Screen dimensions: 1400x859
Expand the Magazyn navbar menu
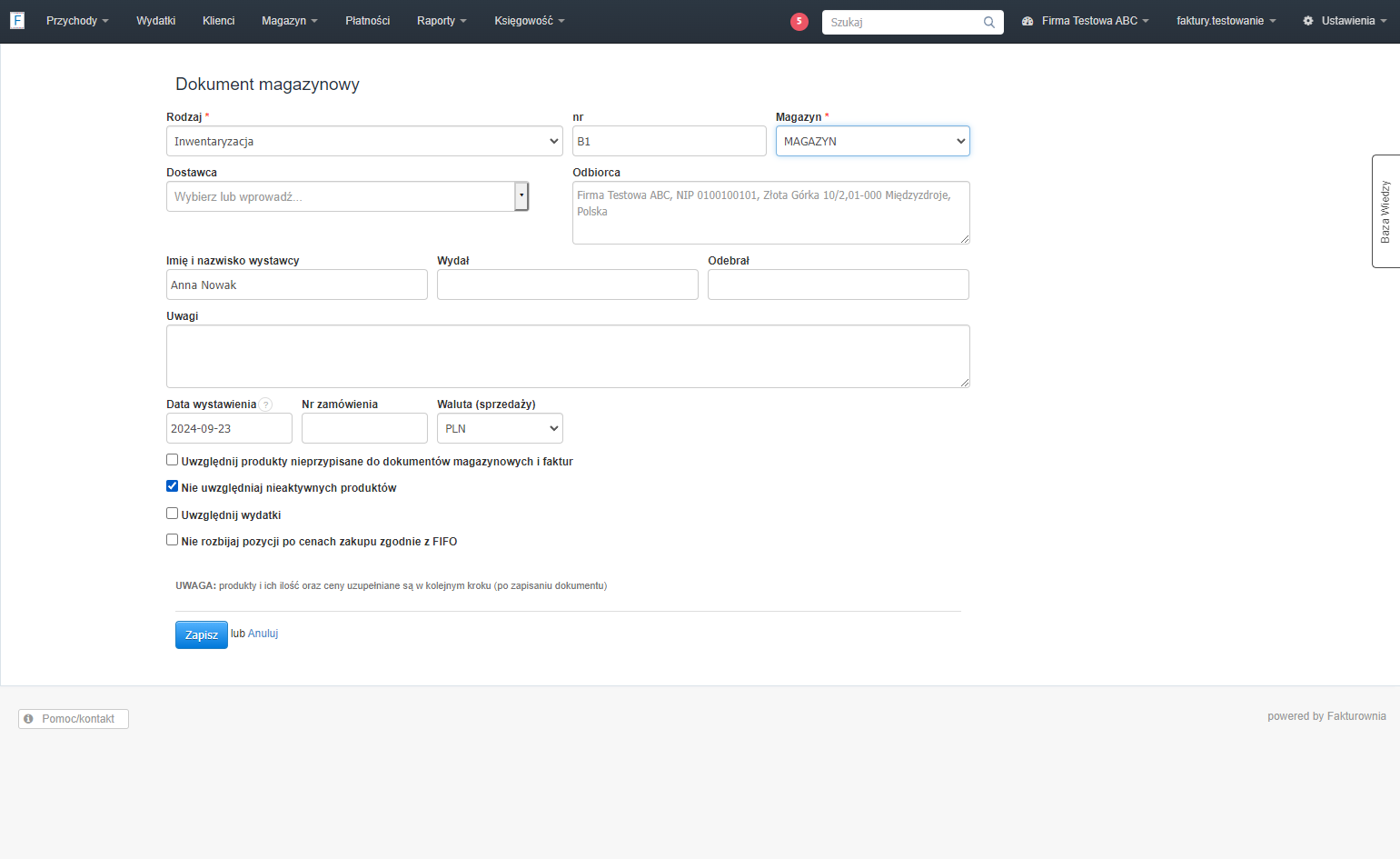click(x=290, y=21)
